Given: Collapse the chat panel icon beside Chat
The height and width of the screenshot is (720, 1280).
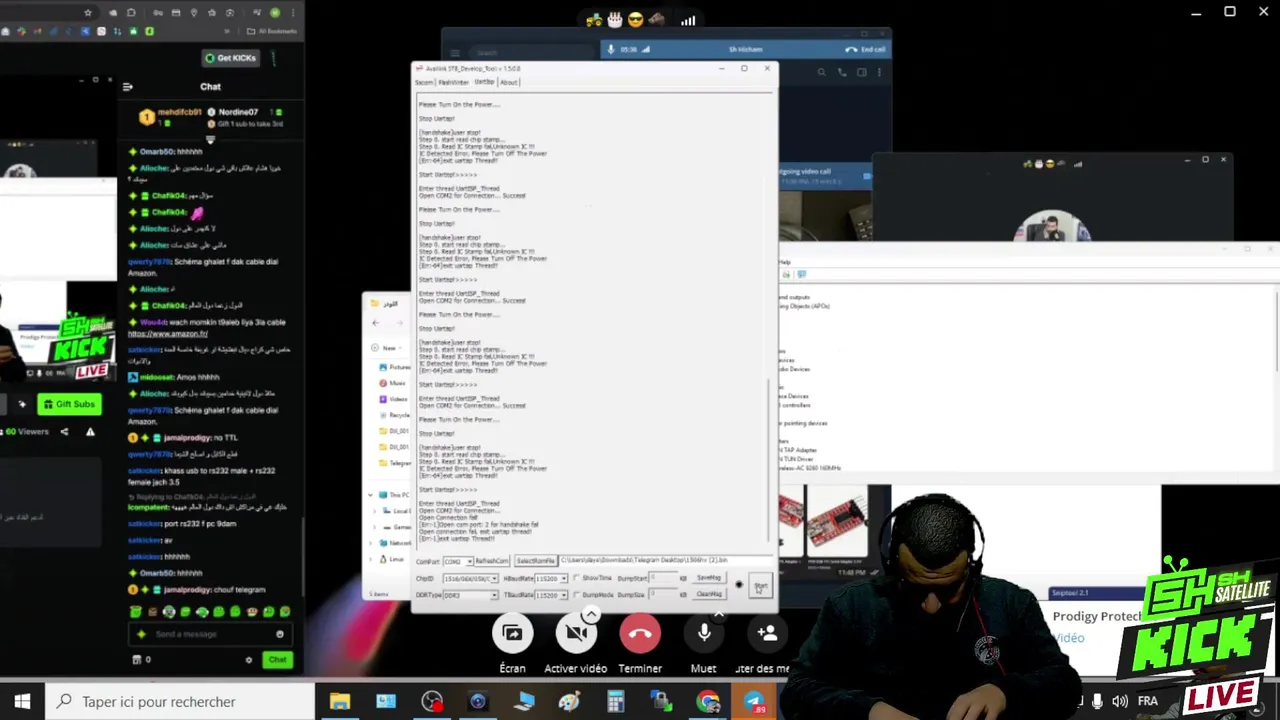Looking at the screenshot, I should click(128, 87).
